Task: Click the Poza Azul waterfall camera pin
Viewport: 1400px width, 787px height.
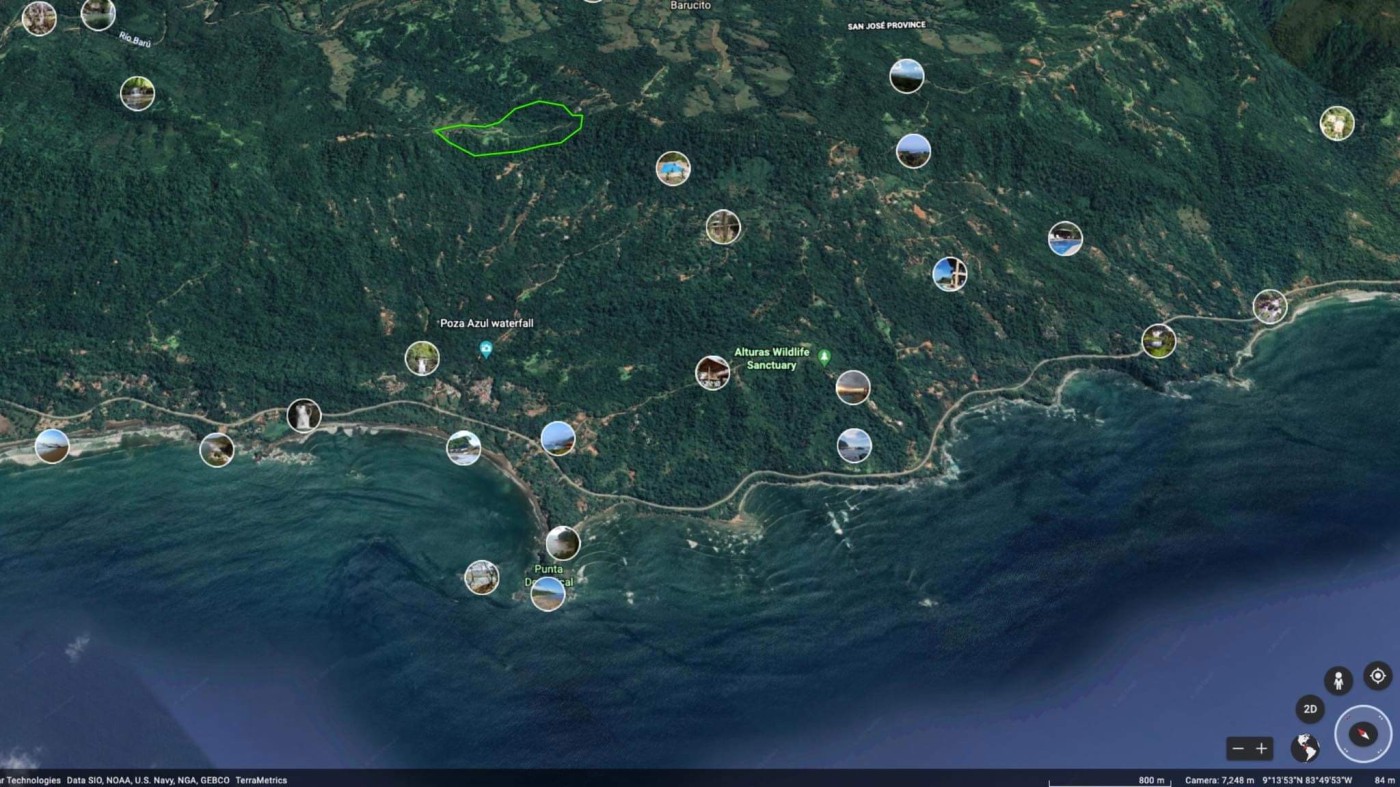Action: tap(486, 349)
